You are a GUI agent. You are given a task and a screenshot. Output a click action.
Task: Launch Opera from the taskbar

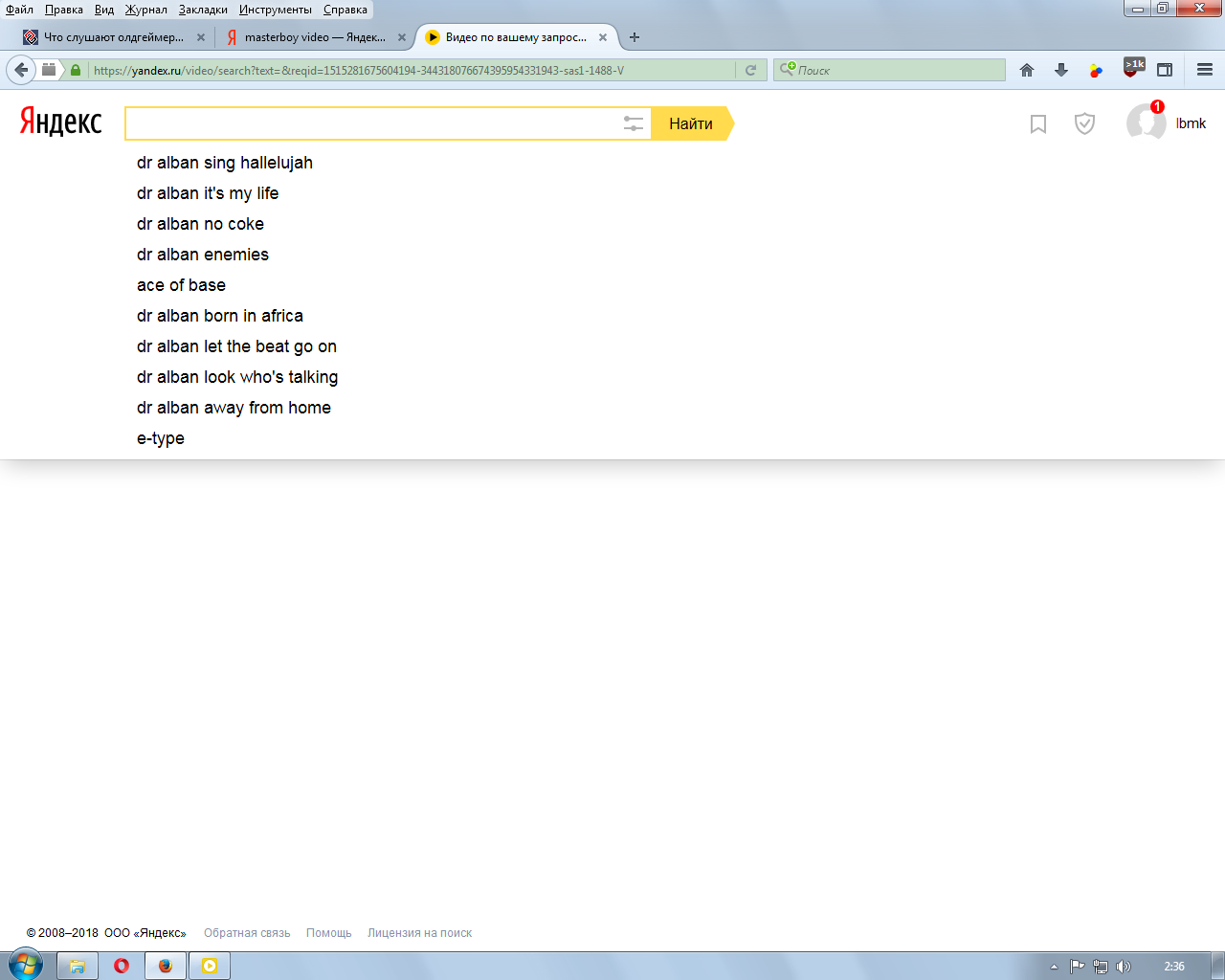[x=122, y=966]
